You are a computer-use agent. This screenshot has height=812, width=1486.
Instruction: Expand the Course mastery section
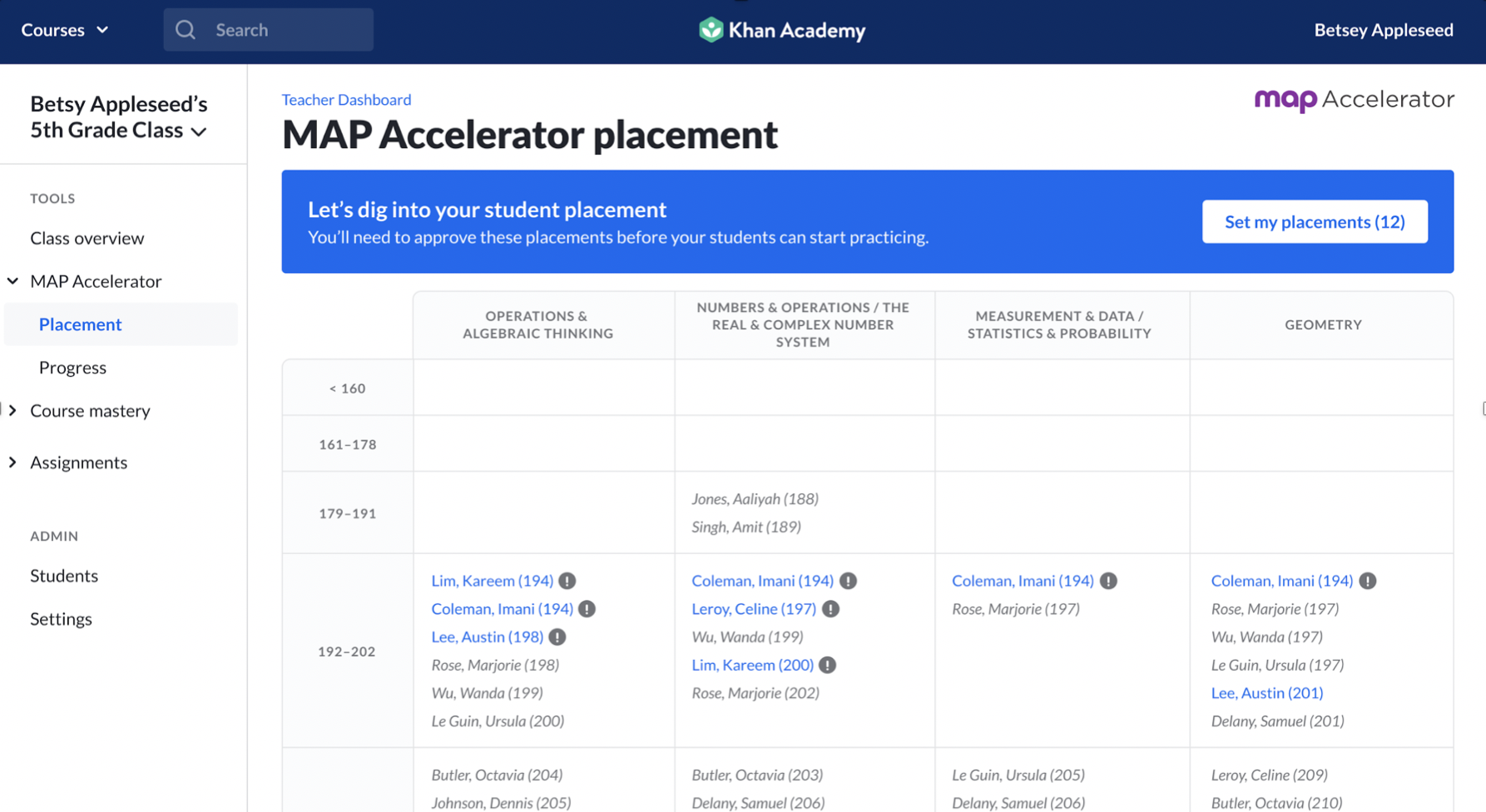(x=90, y=410)
